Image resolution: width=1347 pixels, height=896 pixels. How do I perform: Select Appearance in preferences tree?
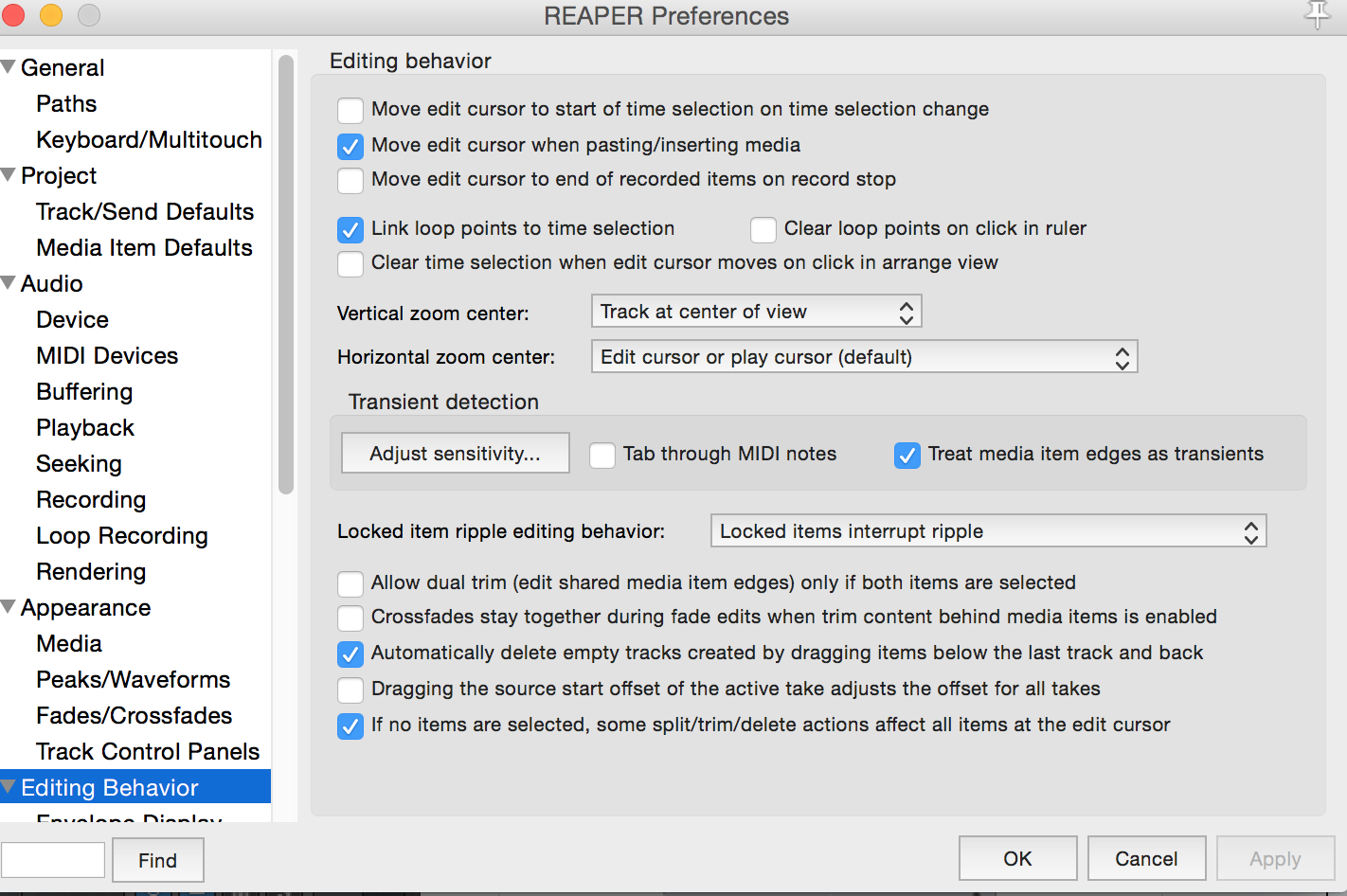[85, 608]
